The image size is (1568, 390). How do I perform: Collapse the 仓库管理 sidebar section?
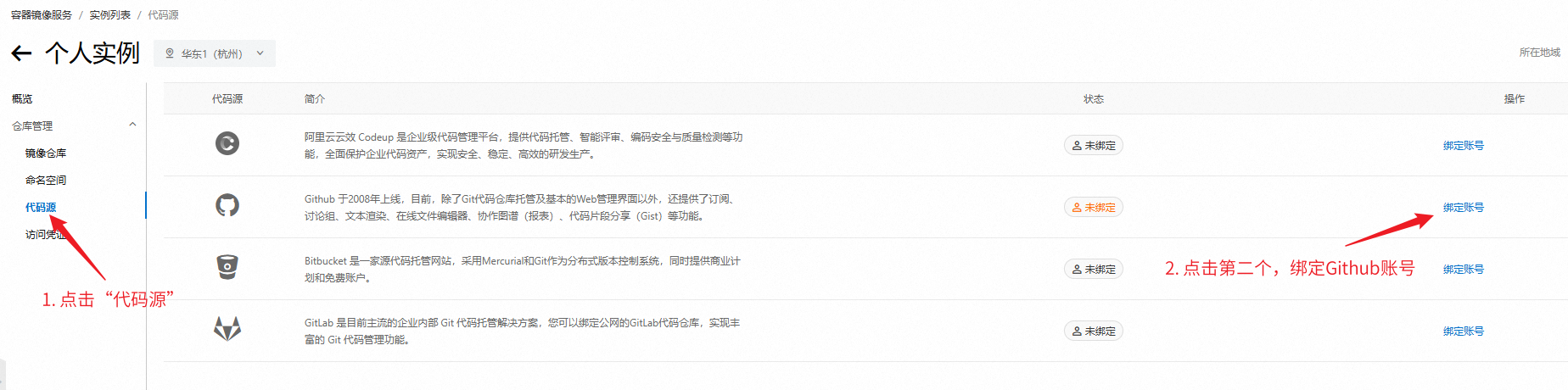(132, 125)
